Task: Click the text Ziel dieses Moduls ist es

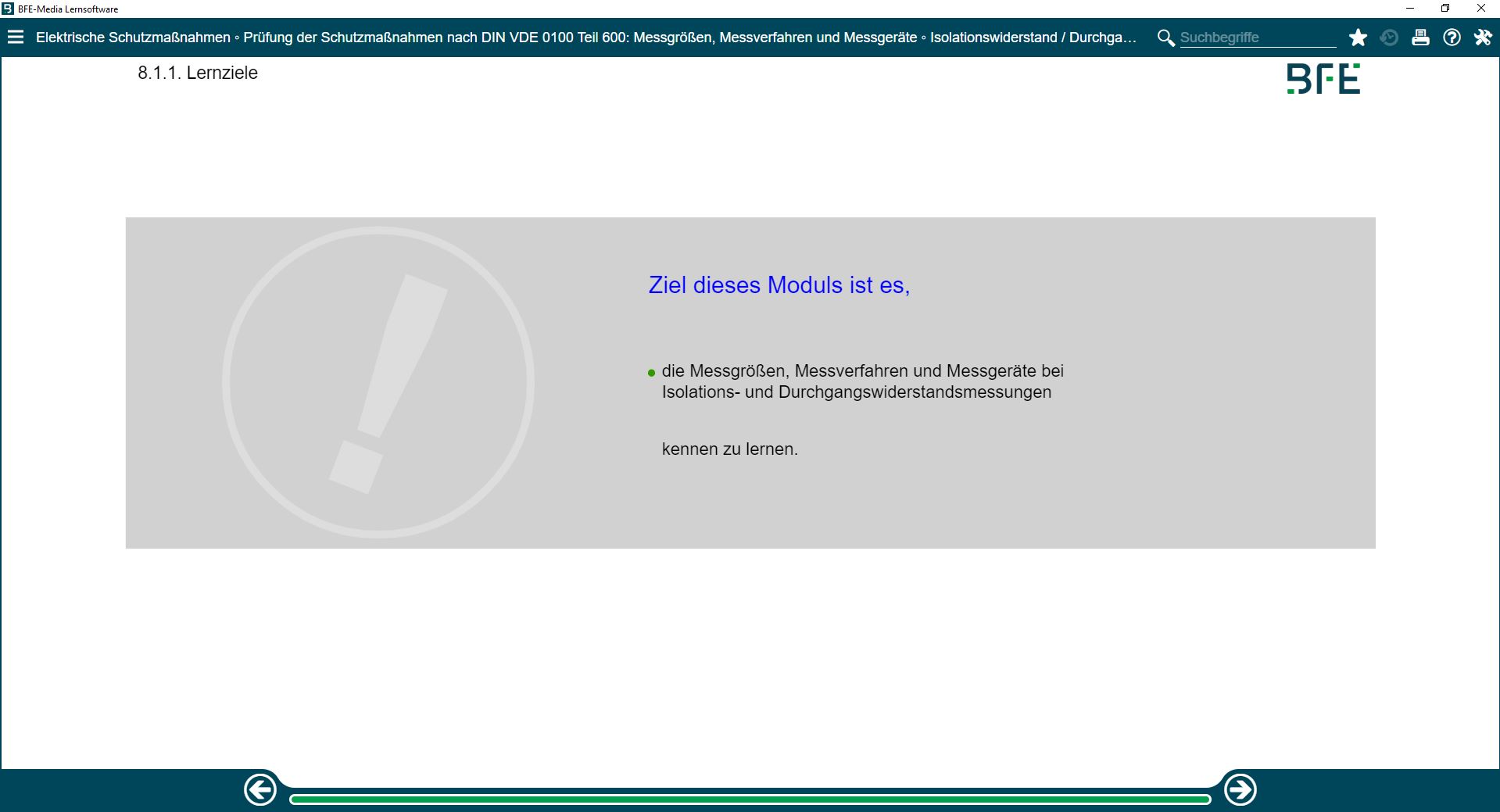Action: pos(779,286)
